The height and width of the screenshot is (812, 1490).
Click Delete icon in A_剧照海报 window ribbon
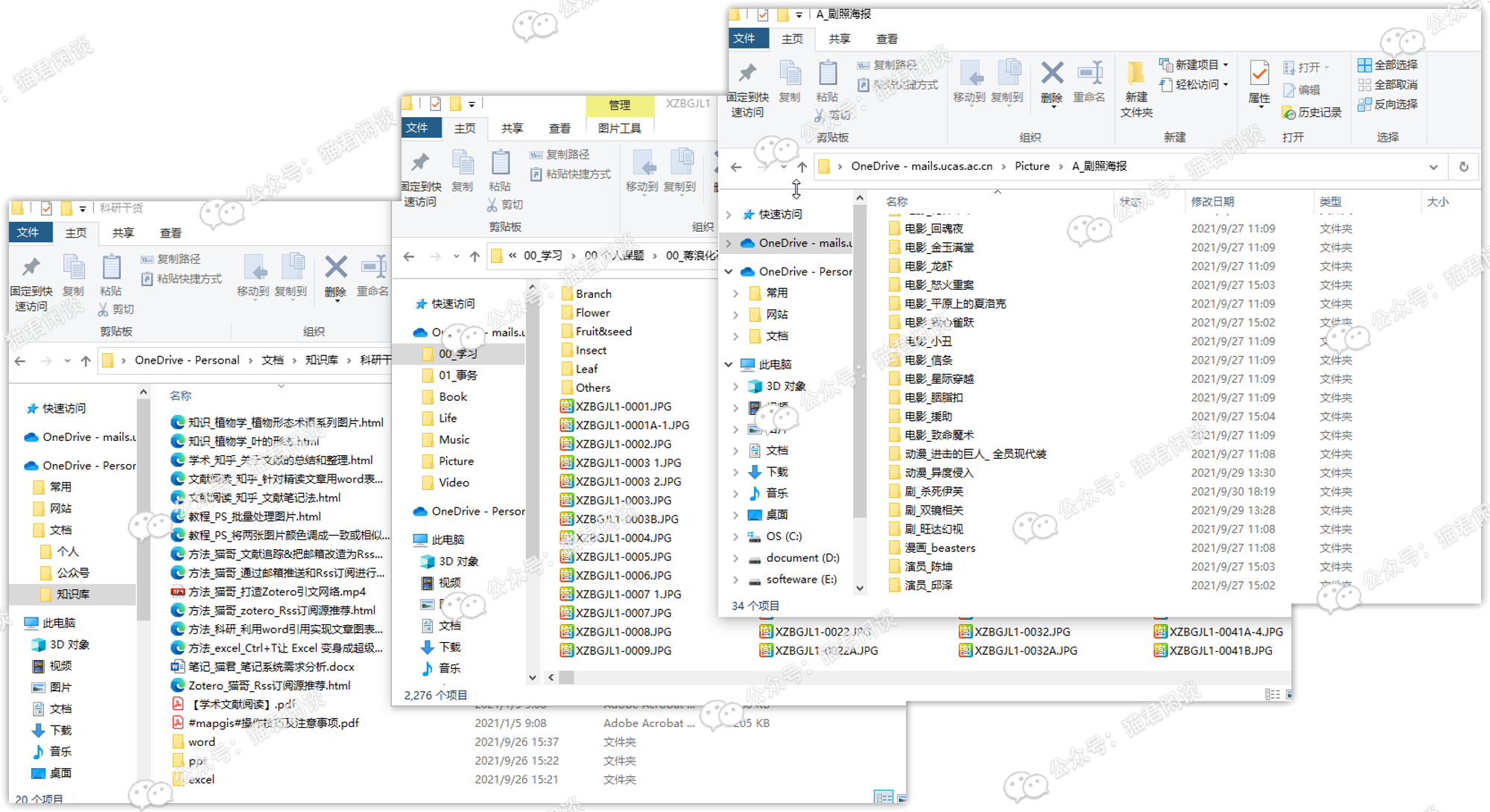click(1052, 74)
